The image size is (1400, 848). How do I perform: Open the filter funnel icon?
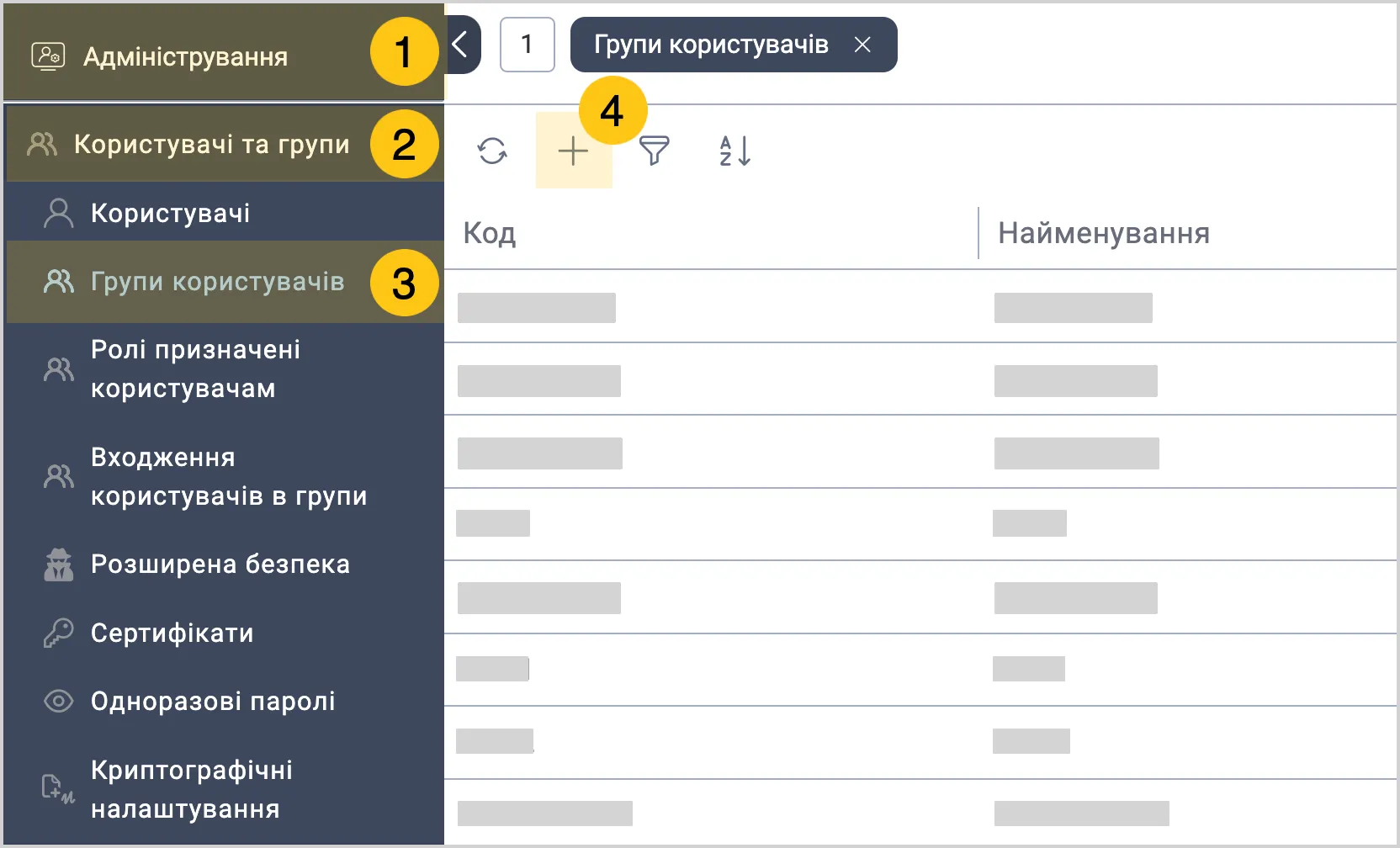(x=654, y=151)
